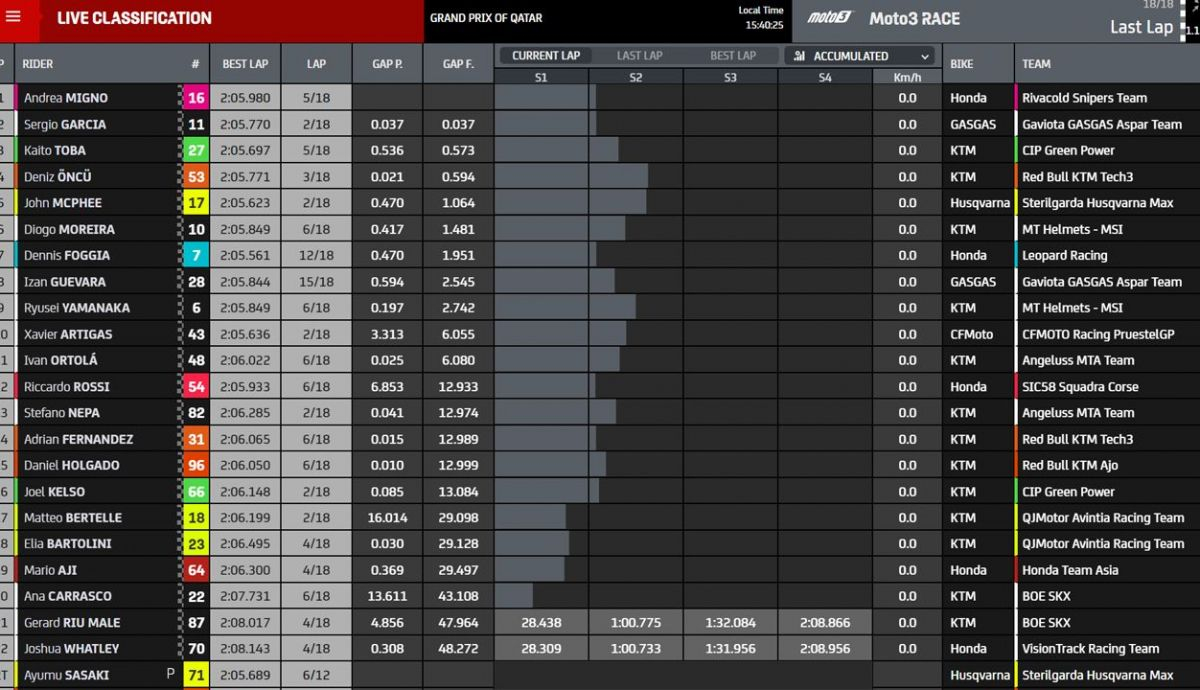Click the S2 sector header
1200x690 pixels.
pos(636,77)
